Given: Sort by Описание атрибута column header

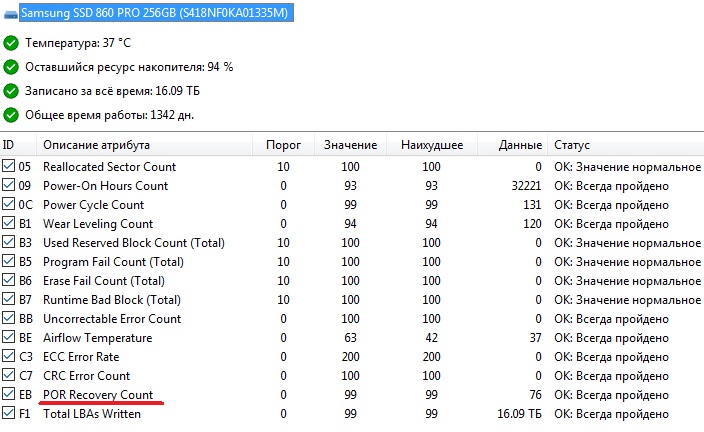Looking at the screenshot, I should point(144,145).
